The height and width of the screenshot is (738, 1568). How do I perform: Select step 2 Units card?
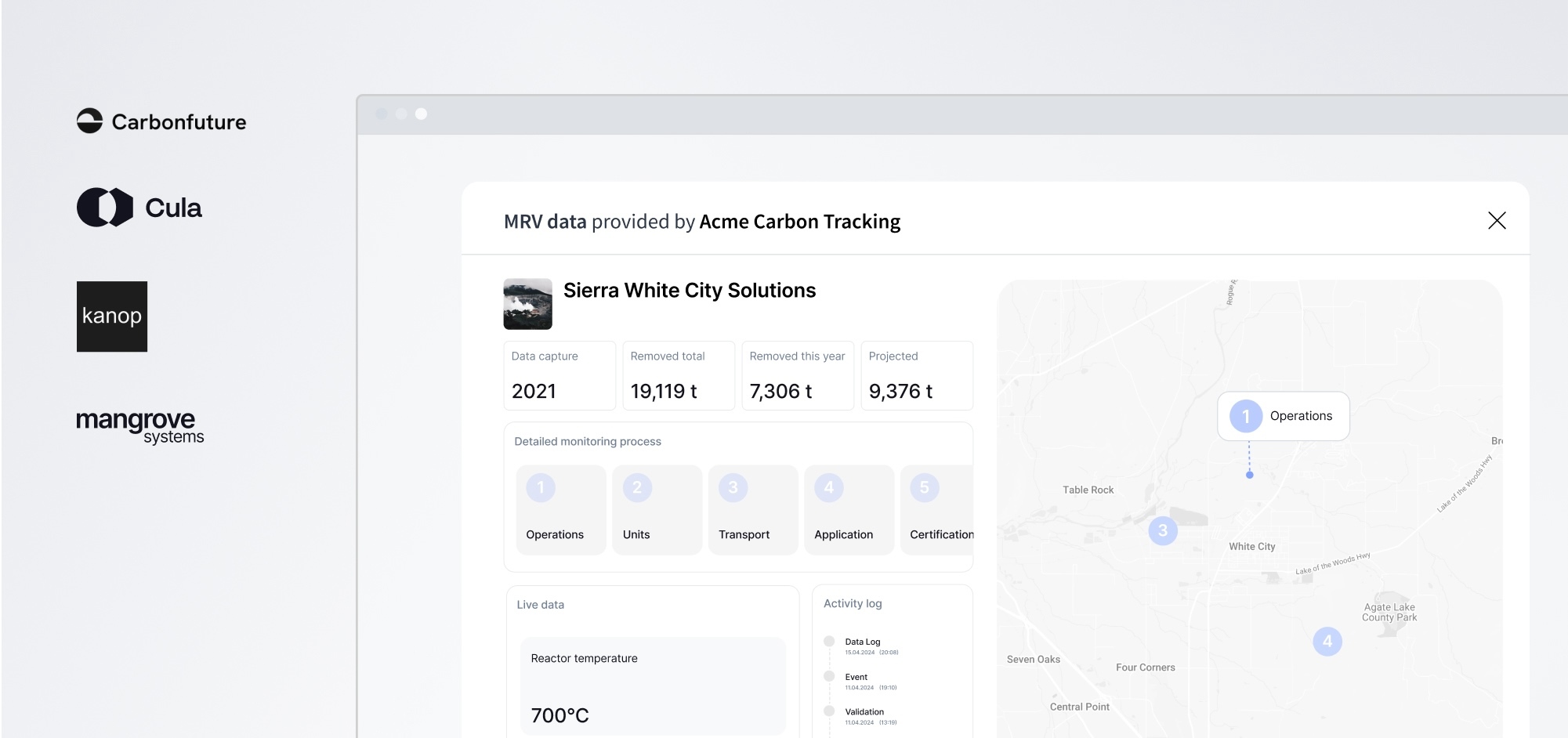657,510
